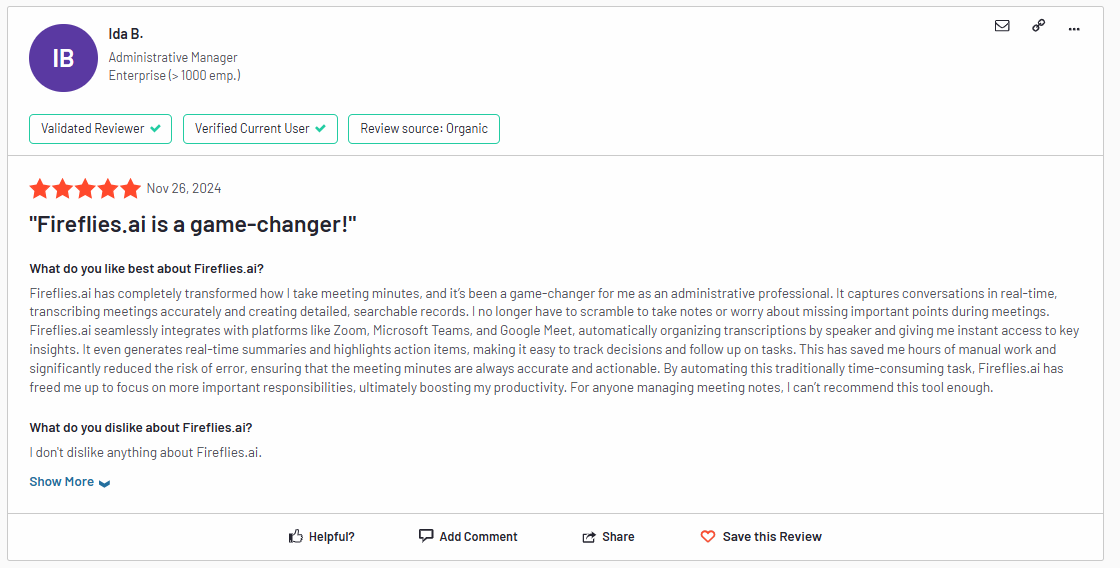Click the review date Nov 26, 2024

coord(184,189)
